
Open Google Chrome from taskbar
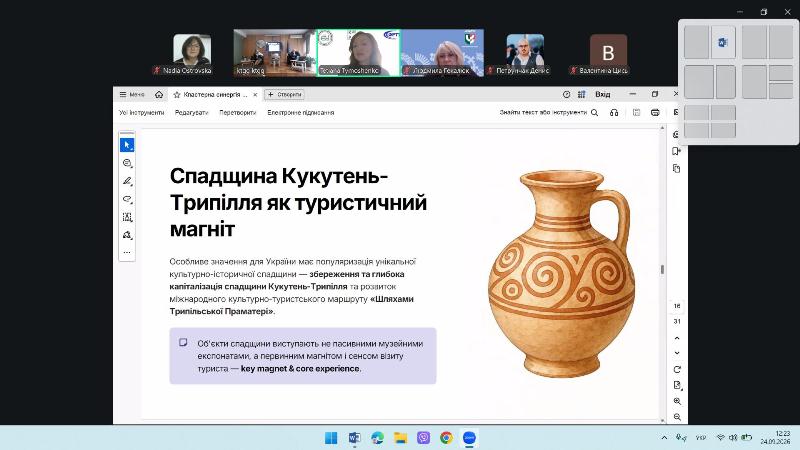point(446,438)
